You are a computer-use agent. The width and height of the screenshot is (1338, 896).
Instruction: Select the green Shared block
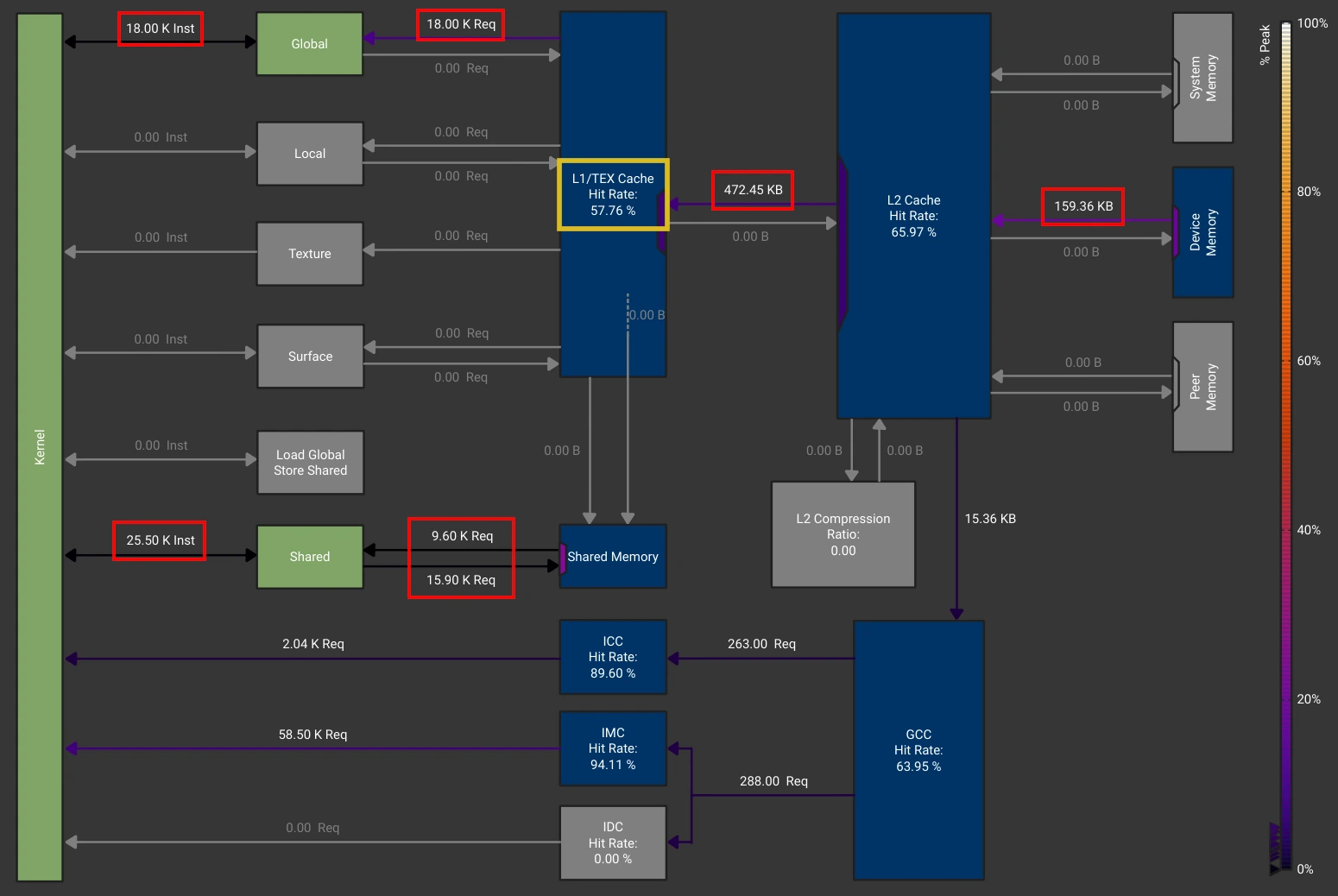310,557
